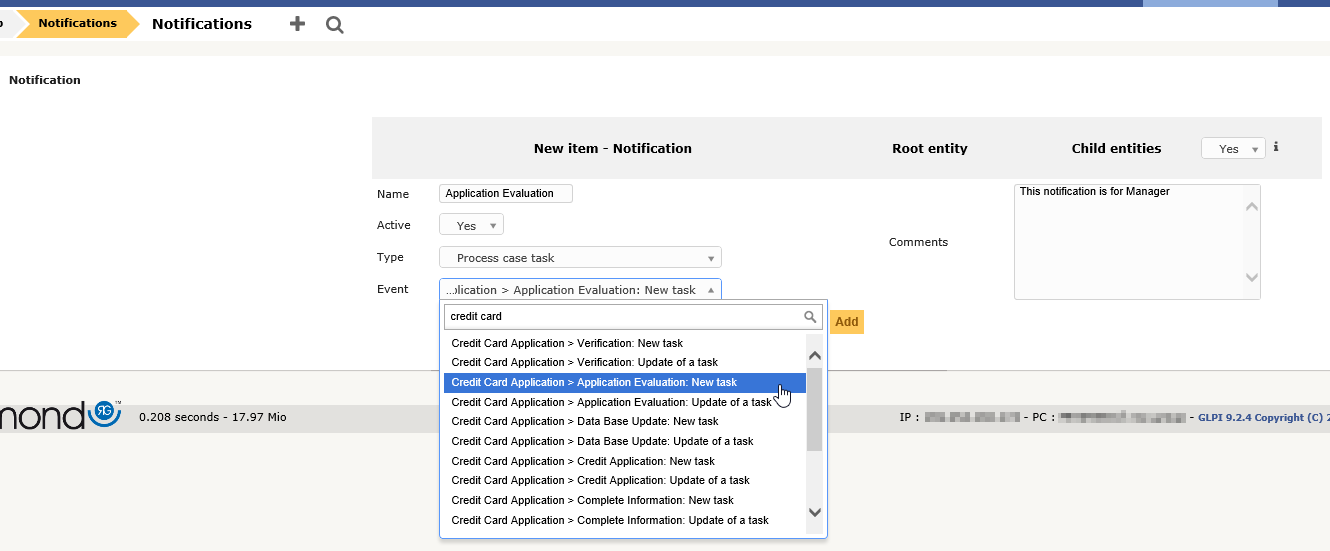The image size is (1330, 551).
Task: Click the plus icon to add notification
Action: coord(297,24)
